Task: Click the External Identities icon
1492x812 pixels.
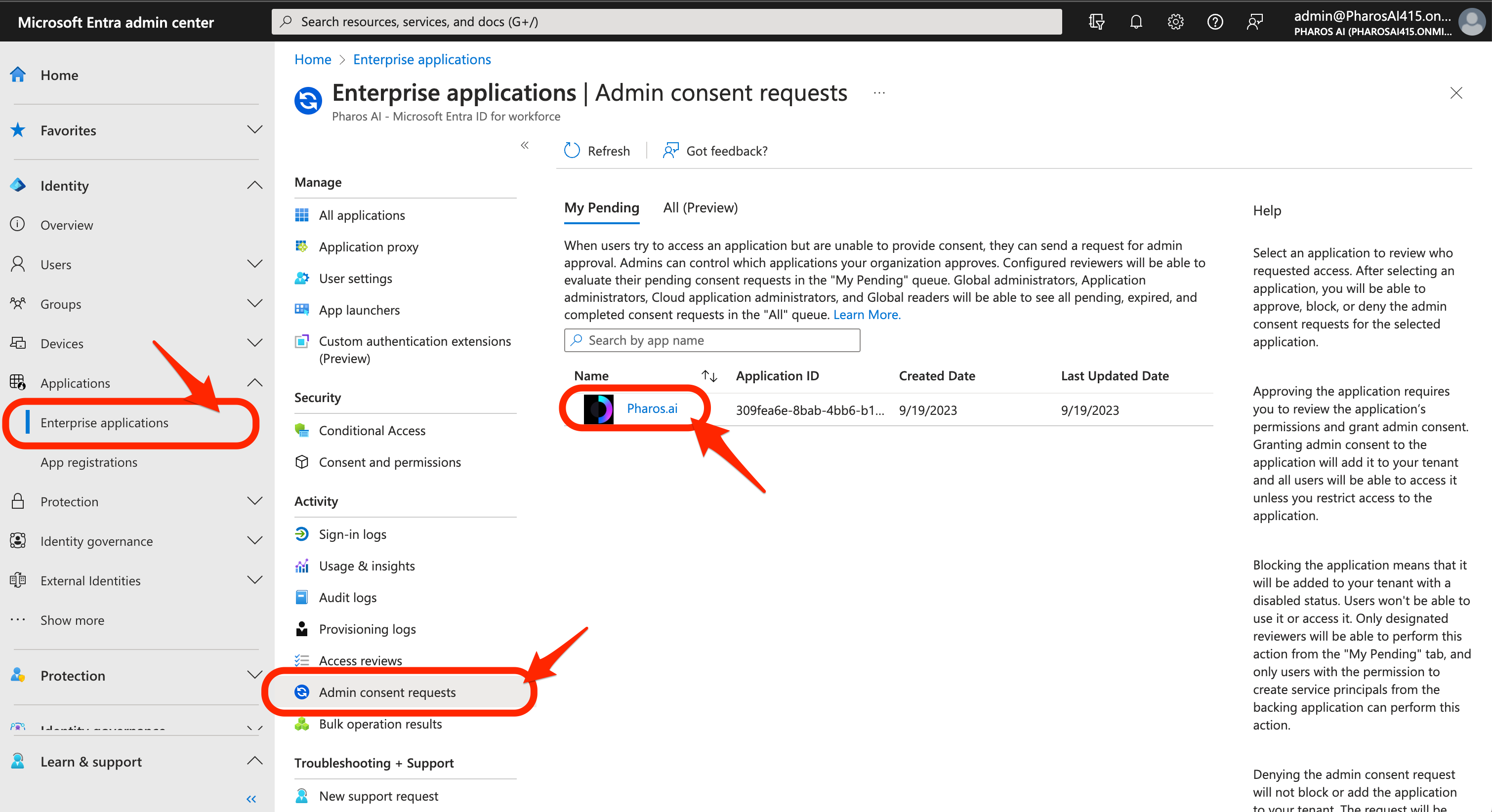Action: [18, 580]
